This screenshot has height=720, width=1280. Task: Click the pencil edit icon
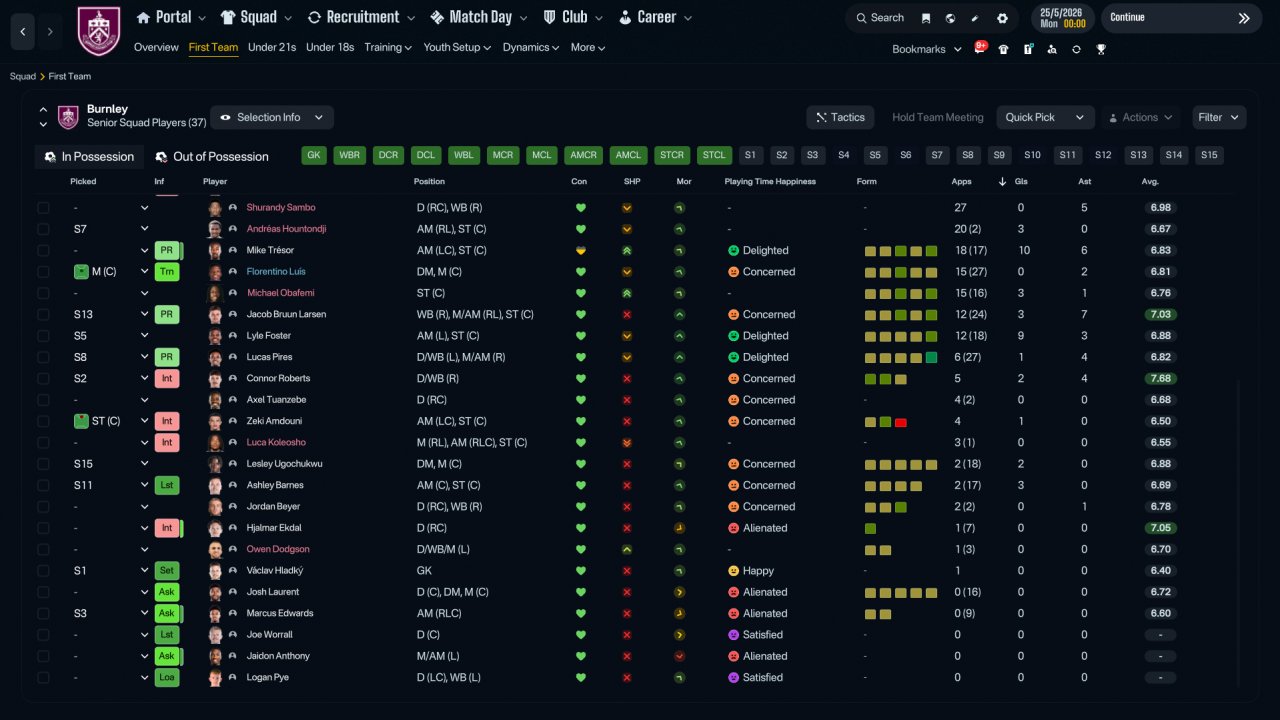coord(975,18)
